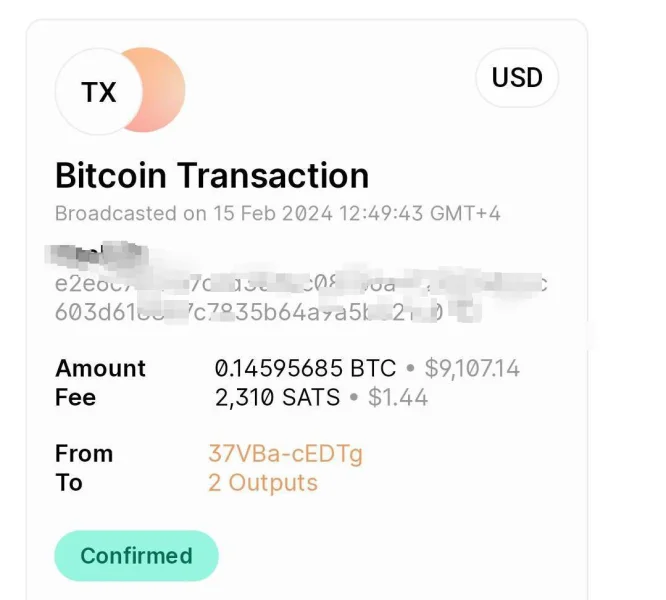Click the broadcast date and time text
Viewport: 666px width, 600px height.
[278, 213]
